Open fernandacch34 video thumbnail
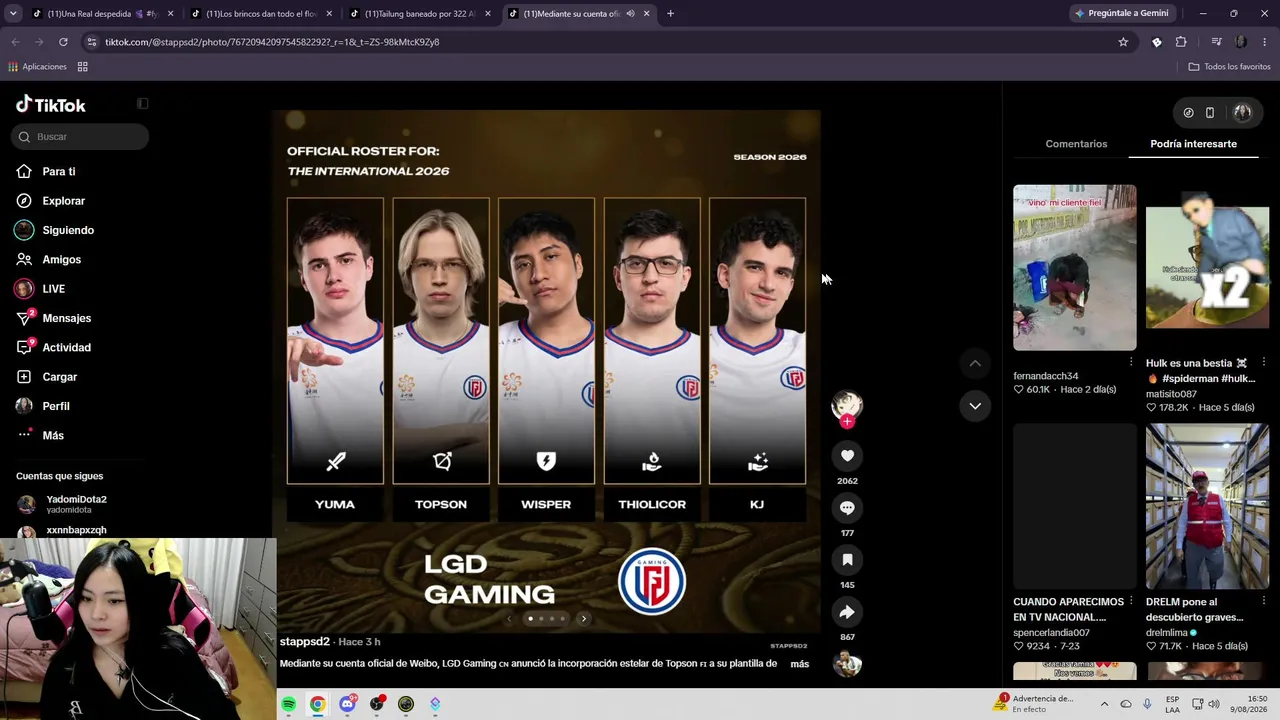The width and height of the screenshot is (1280, 720). [1074, 267]
